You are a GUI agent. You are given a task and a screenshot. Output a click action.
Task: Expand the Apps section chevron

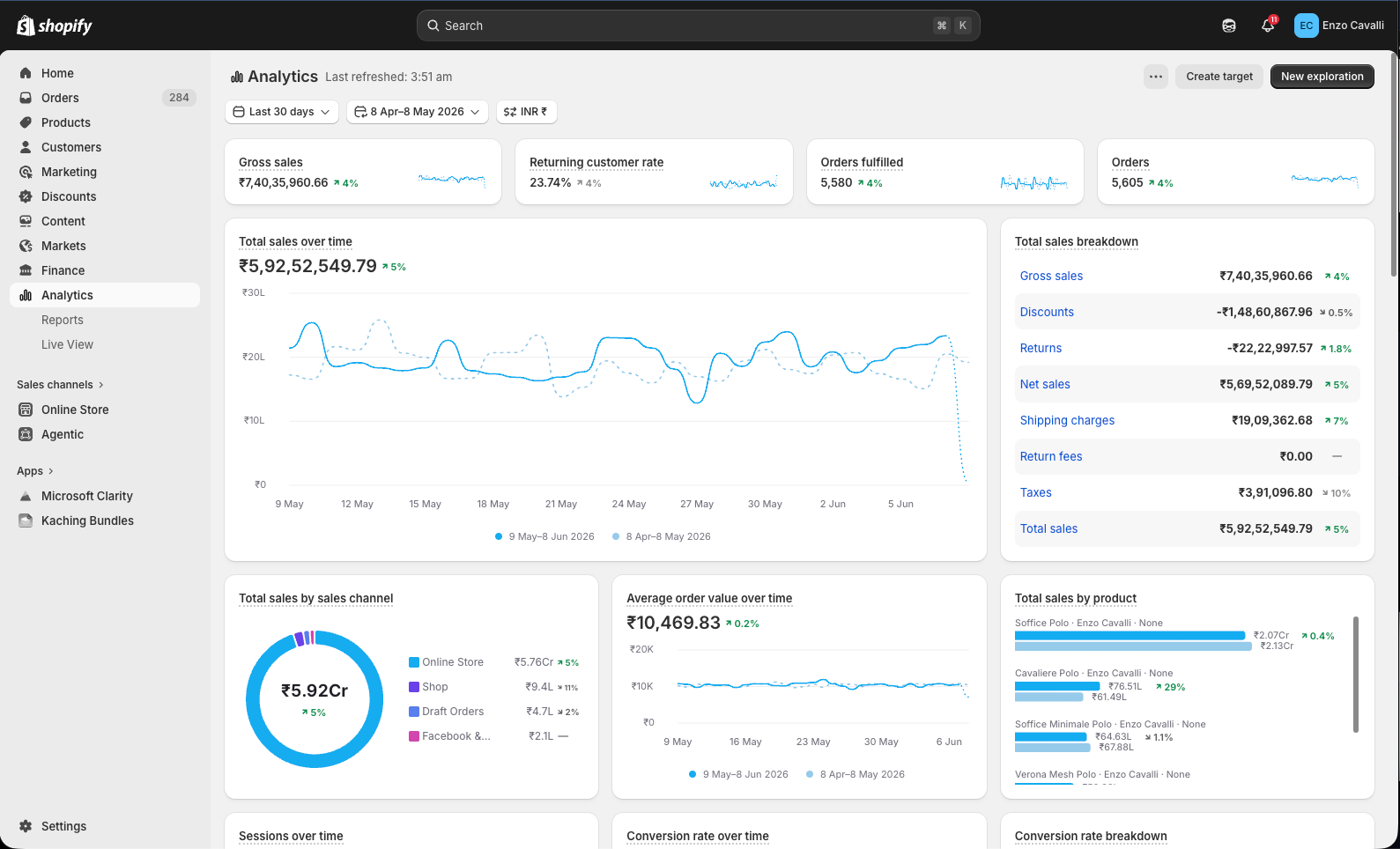click(x=51, y=471)
